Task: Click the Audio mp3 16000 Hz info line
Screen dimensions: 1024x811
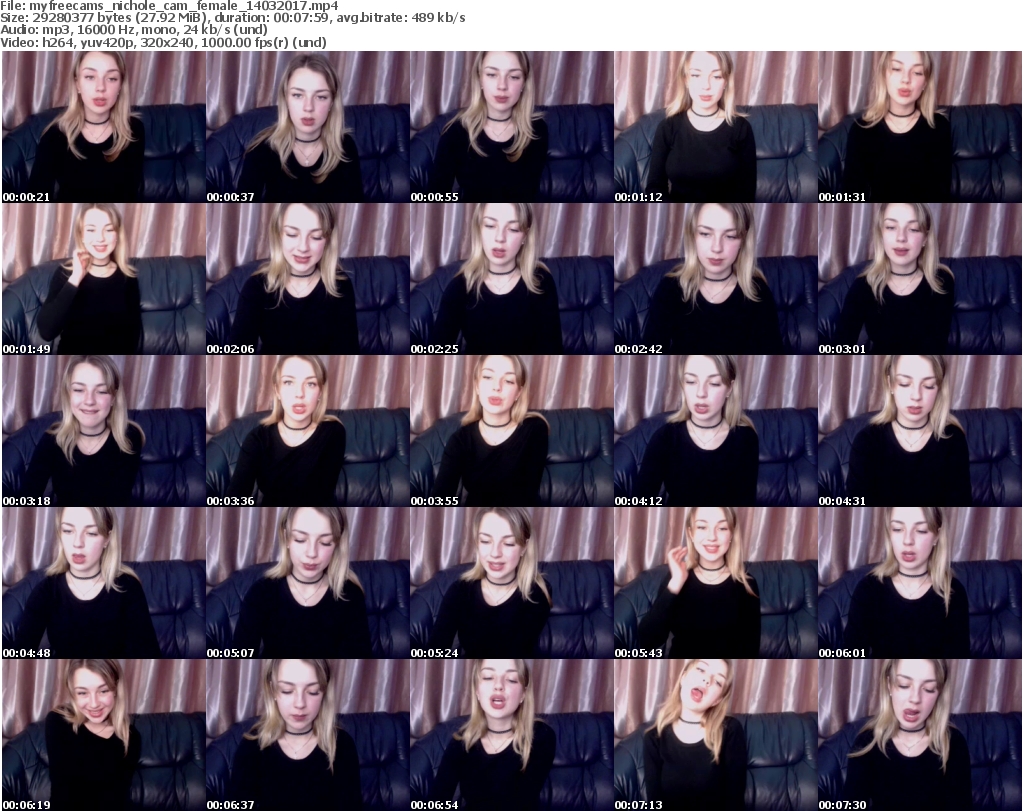Action: coord(134,30)
